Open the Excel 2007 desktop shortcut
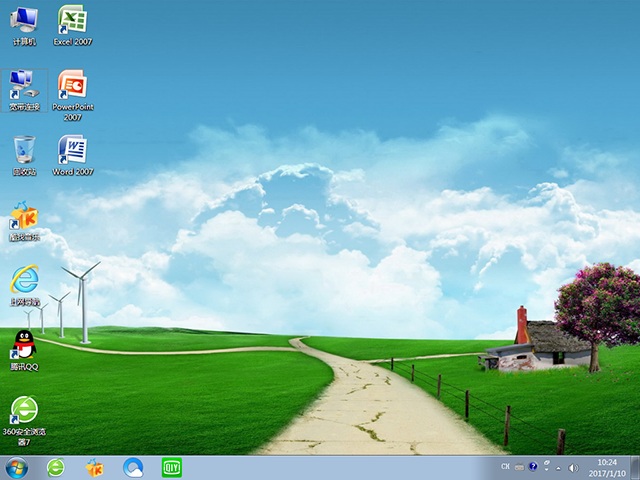The width and height of the screenshot is (640, 480). [x=71, y=20]
